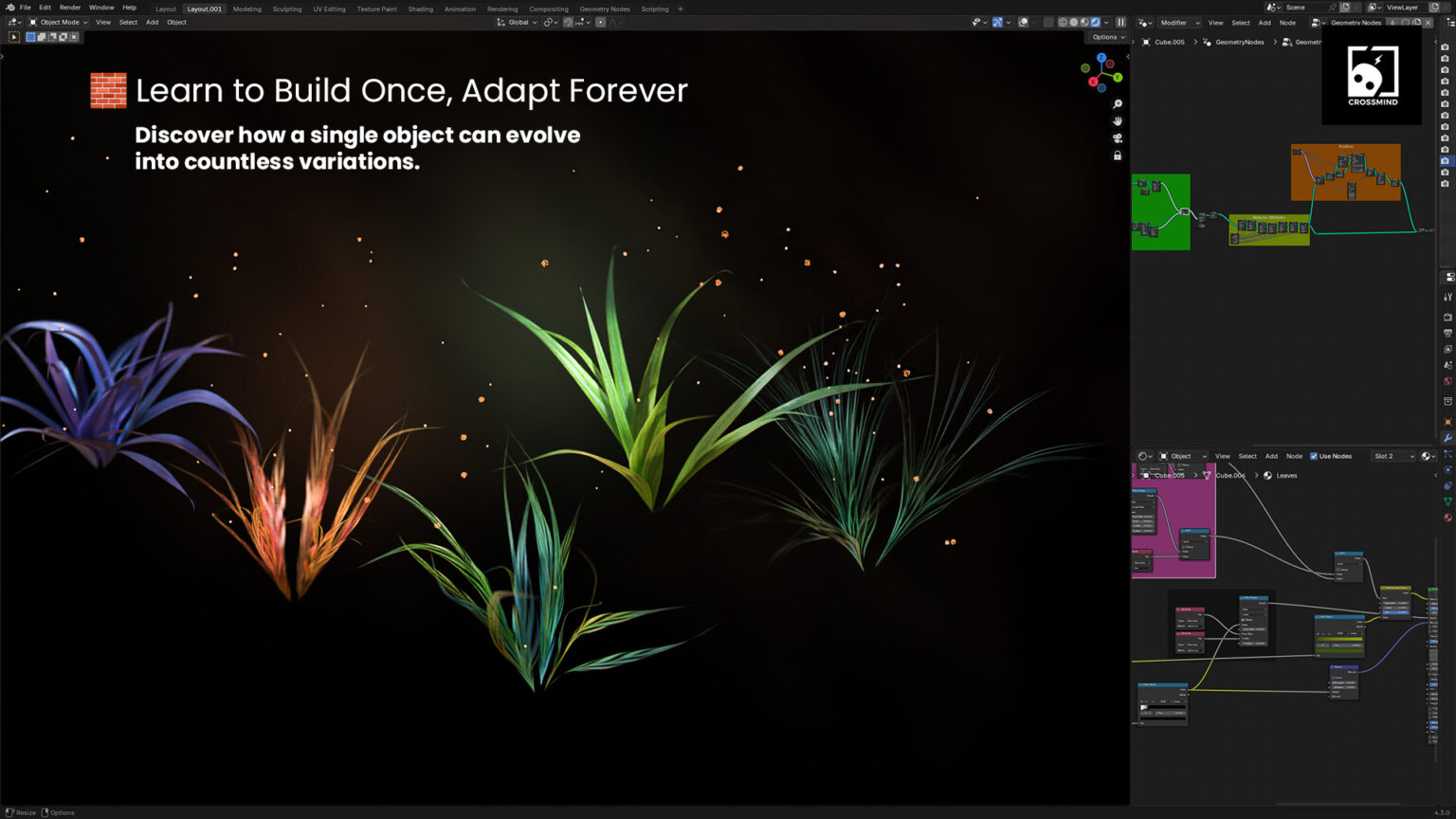Uncheck the Use Nodes checkbox
The height and width of the screenshot is (819, 1456).
(x=1314, y=456)
